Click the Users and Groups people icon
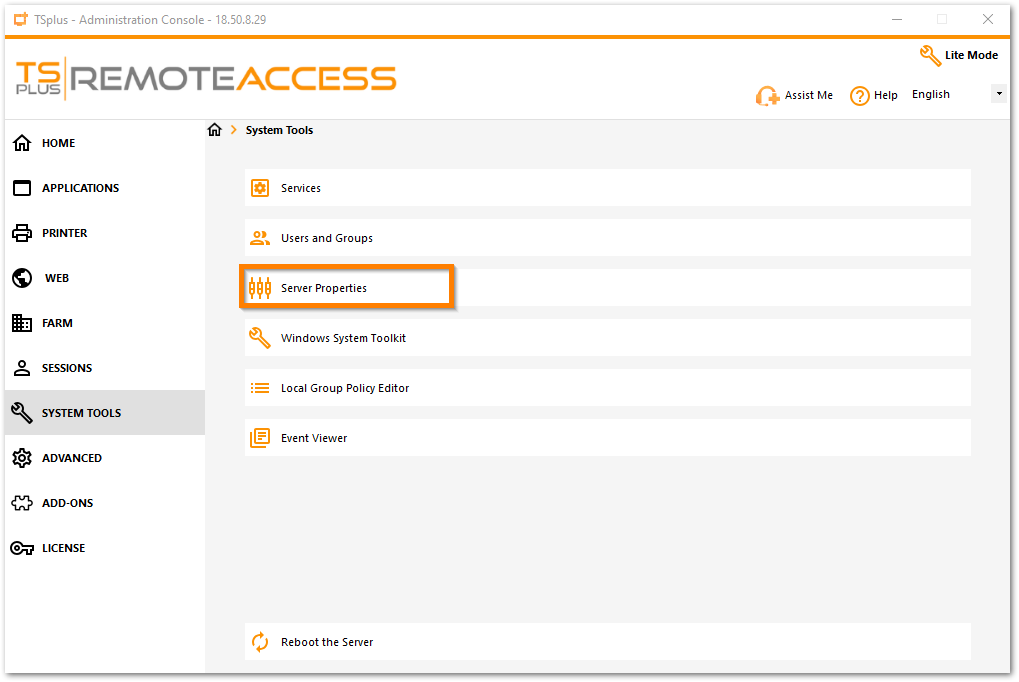 point(260,238)
